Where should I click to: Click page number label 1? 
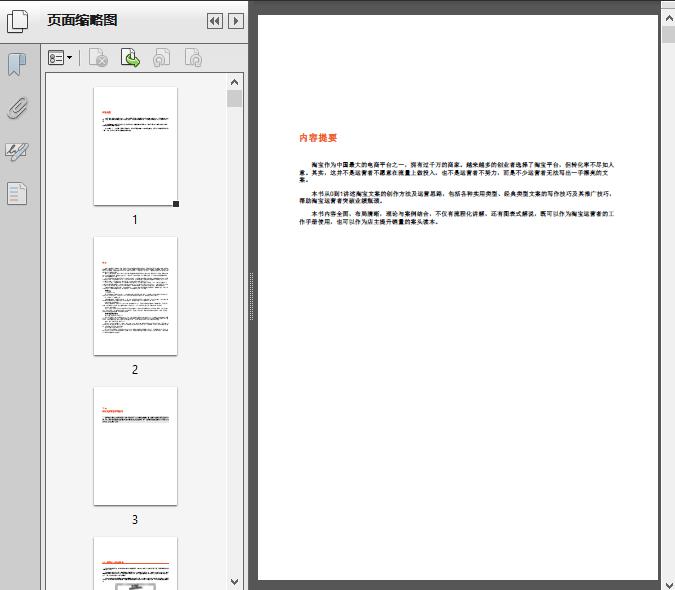coord(135,220)
